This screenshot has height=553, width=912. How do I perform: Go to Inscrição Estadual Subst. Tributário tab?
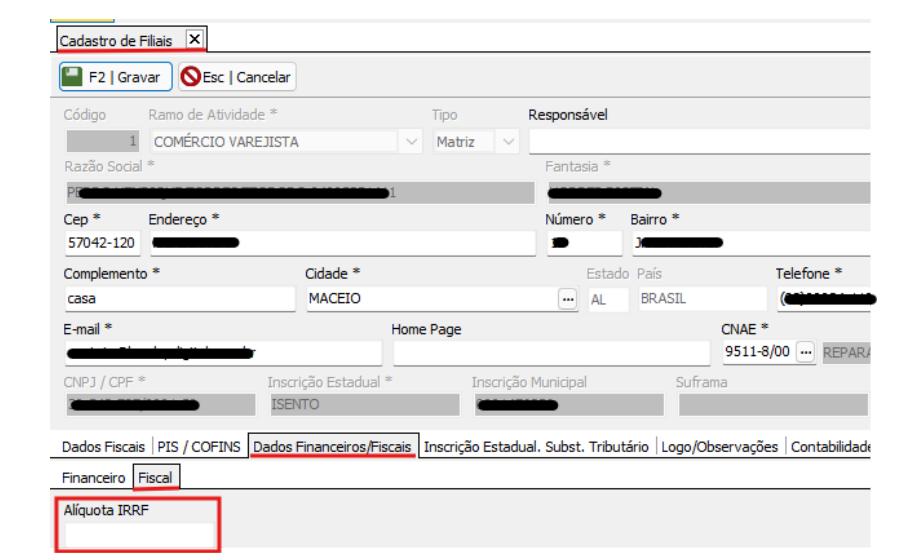[x=536, y=447]
